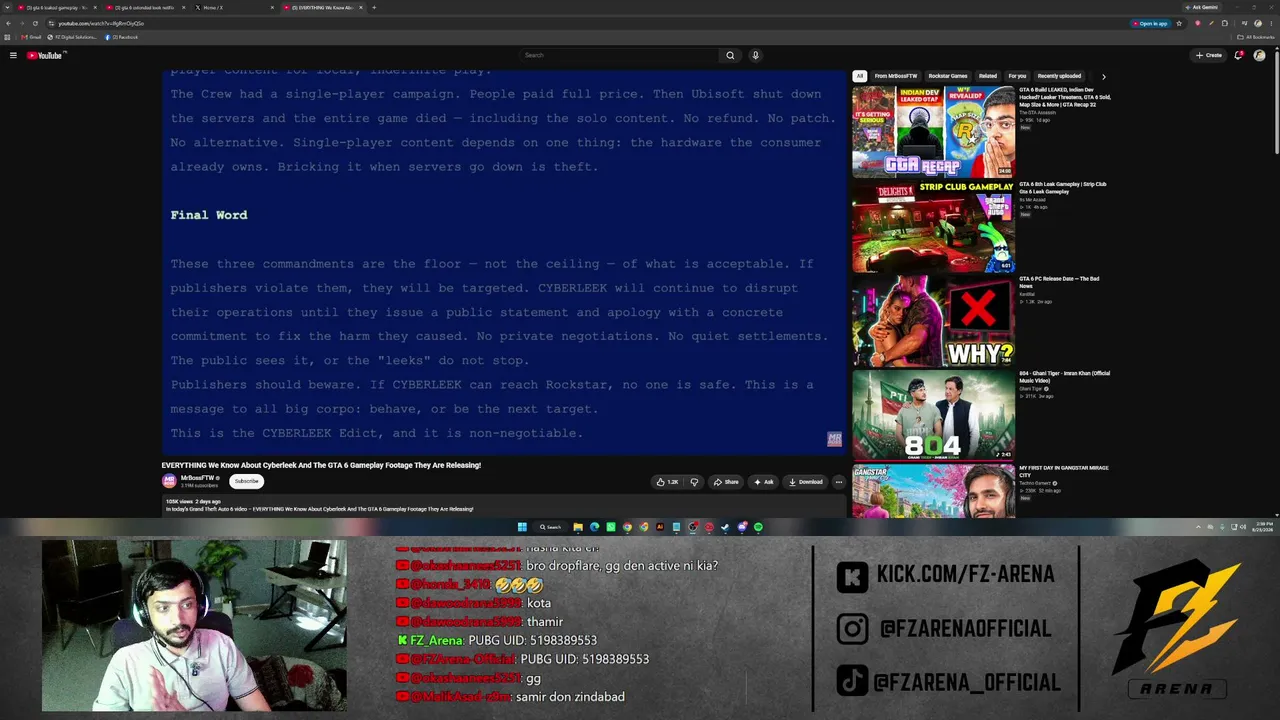Open the Chrome three-dot menu
Image resolution: width=1280 pixels, height=720 pixels.
1271,23
